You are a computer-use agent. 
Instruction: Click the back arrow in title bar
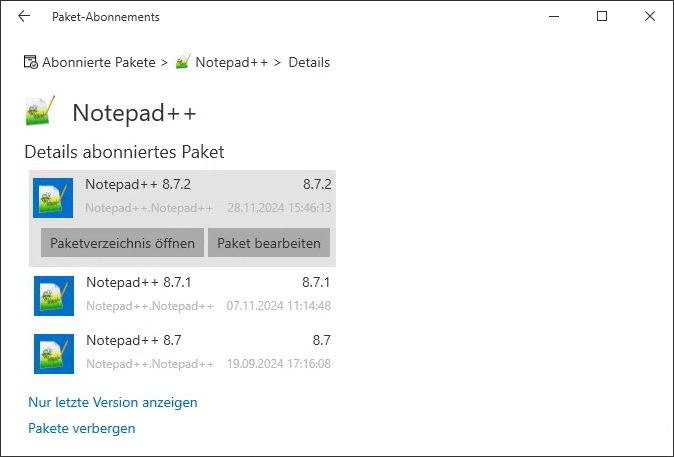pyautogui.click(x=24, y=17)
